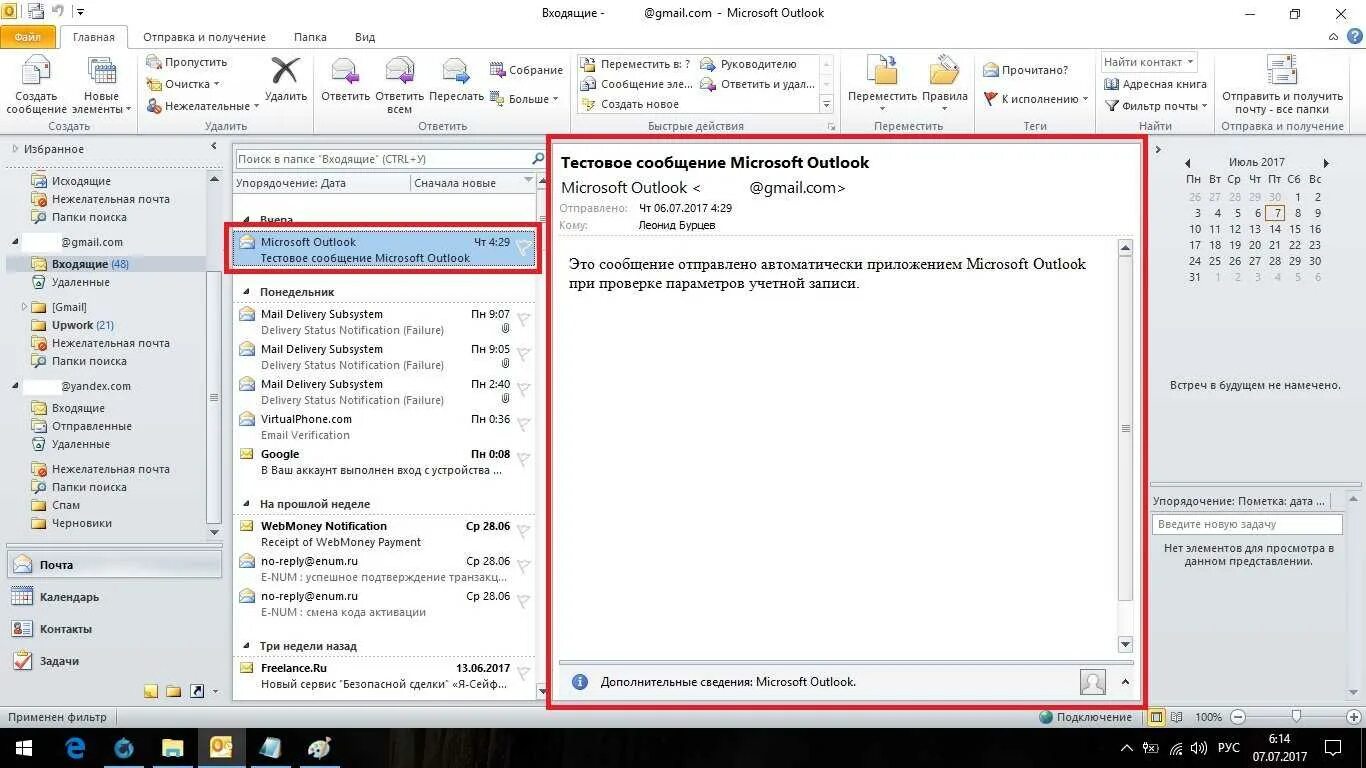The width and height of the screenshot is (1366, 768).
Task: Collapse the navigation pane arrow
Action: 213,147
